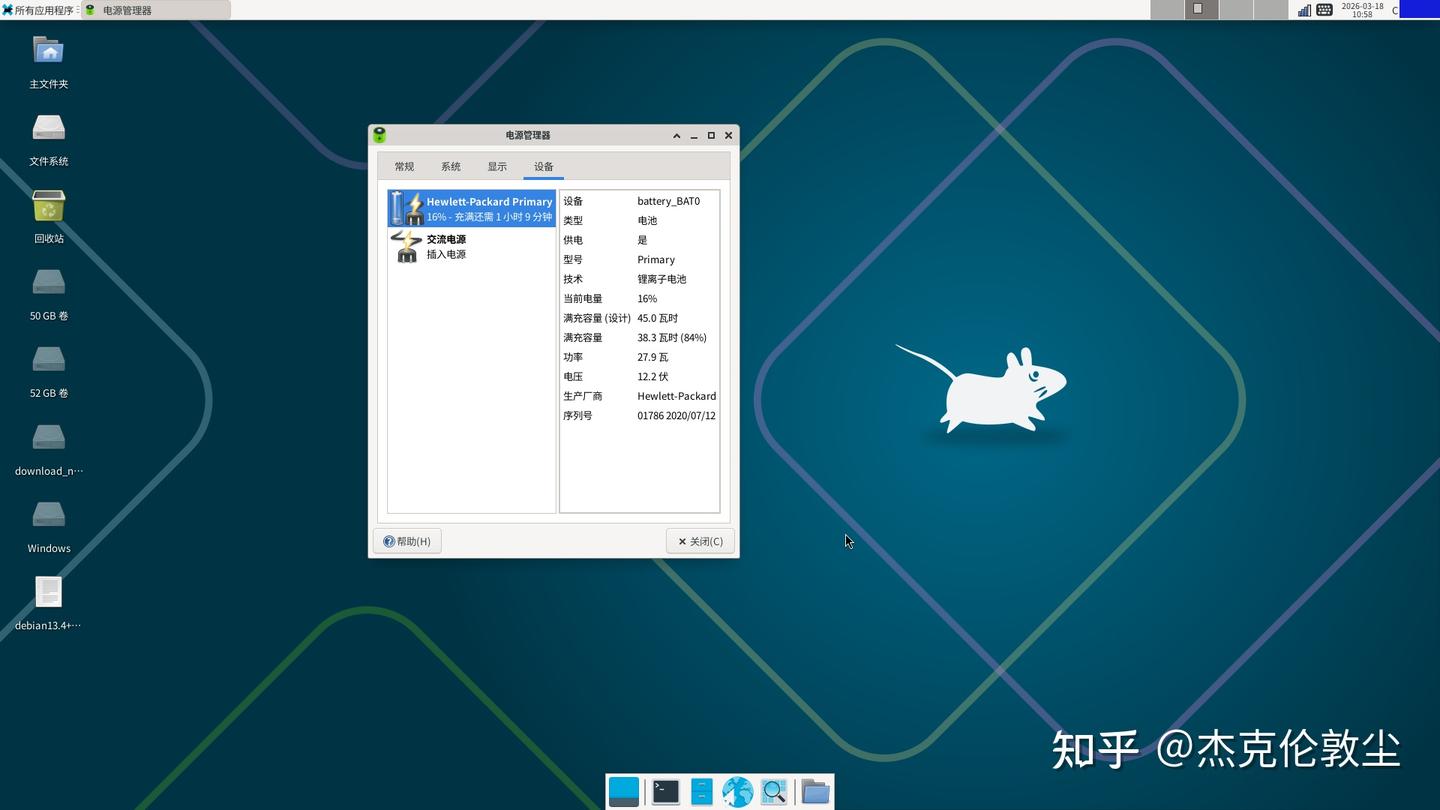
Task: Click the 电池 type value in details
Action: click(x=647, y=221)
